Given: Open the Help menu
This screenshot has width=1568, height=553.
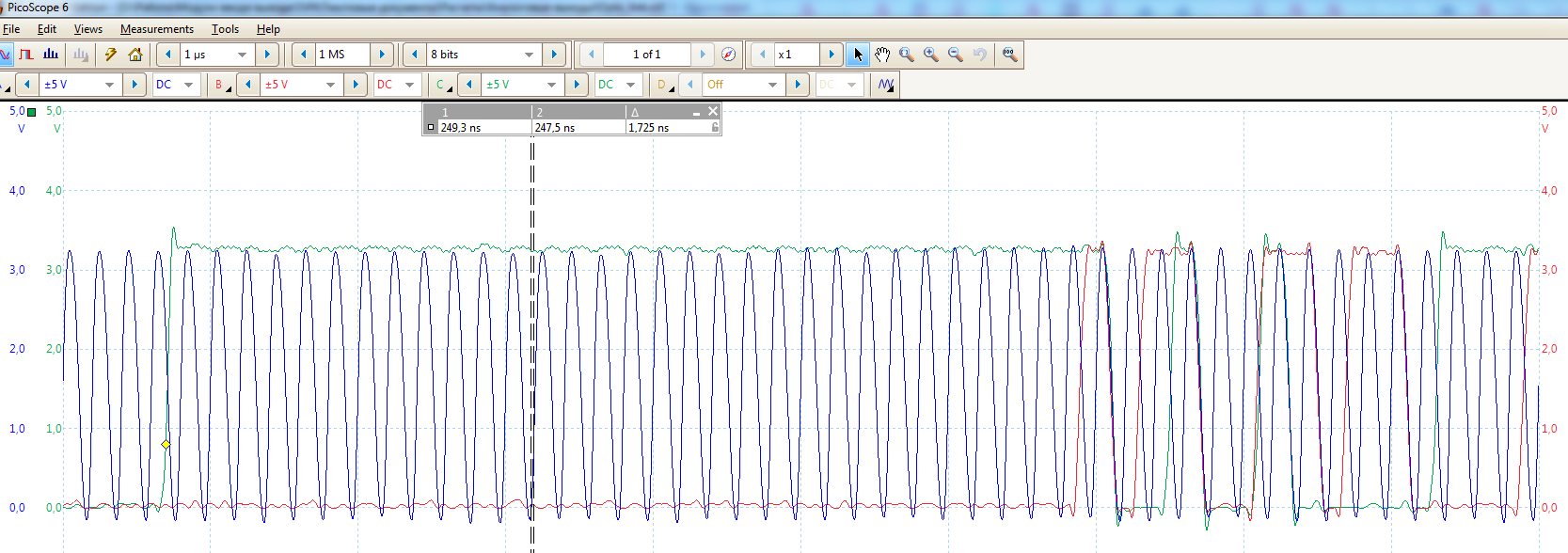Looking at the screenshot, I should pyautogui.click(x=268, y=29).
